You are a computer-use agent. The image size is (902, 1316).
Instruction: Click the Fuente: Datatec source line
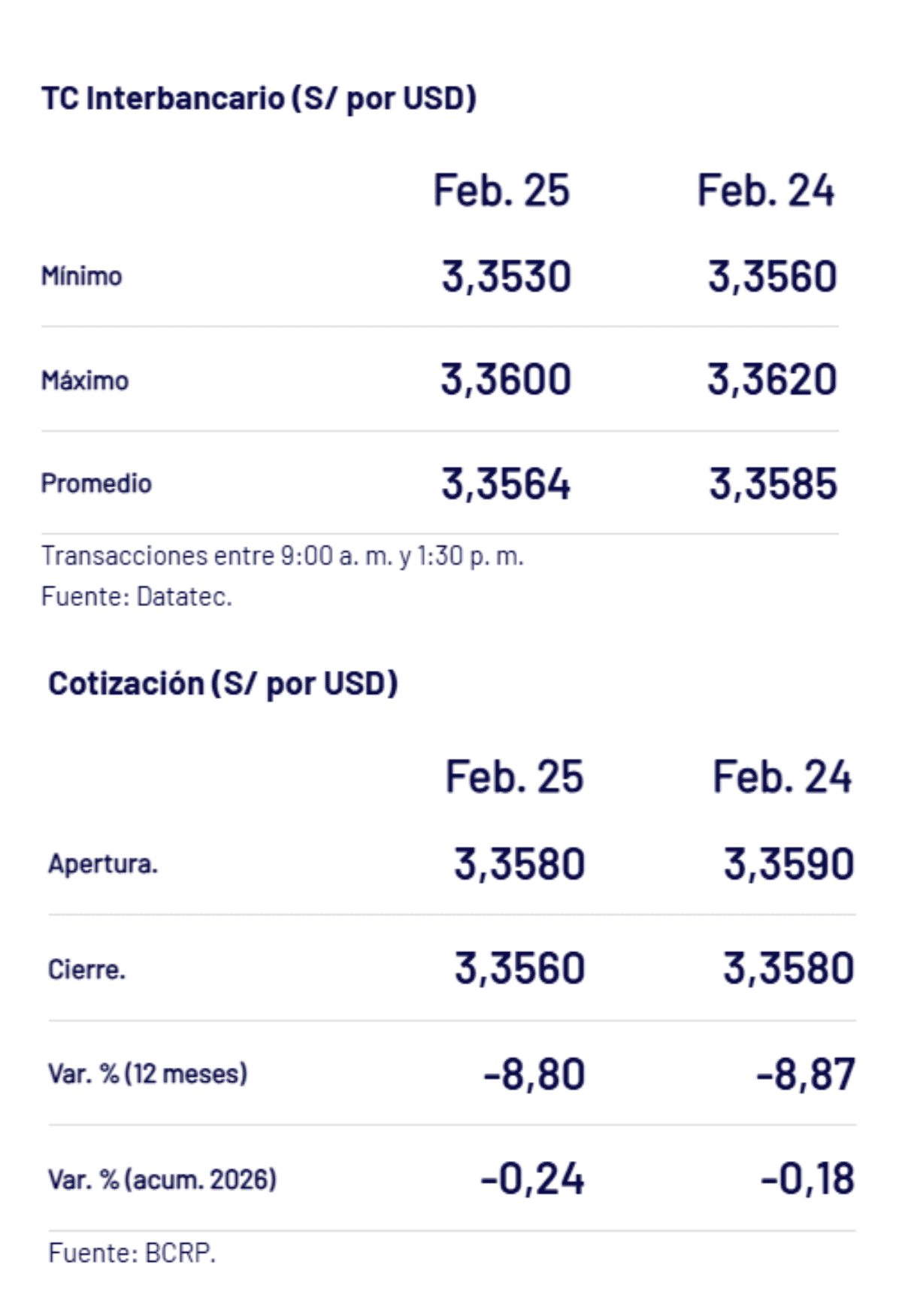tap(136, 596)
